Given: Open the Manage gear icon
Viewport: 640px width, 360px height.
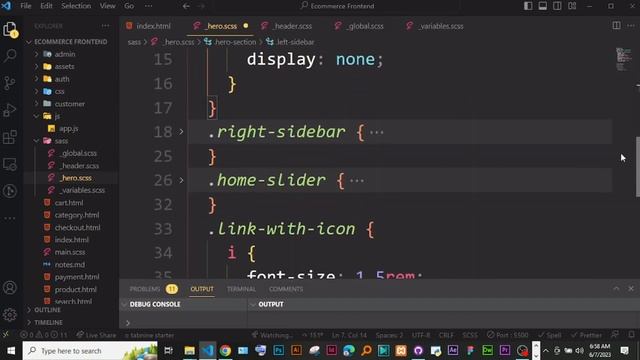Looking at the screenshot, I should coord(10,314).
